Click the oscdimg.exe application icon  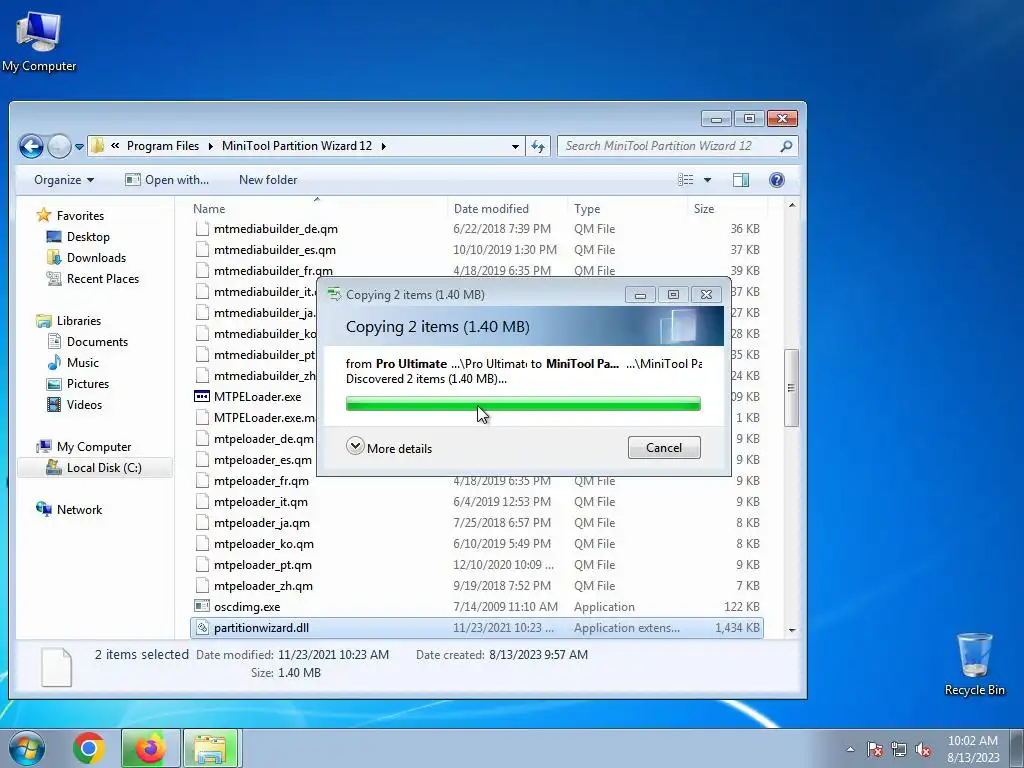coord(202,607)
